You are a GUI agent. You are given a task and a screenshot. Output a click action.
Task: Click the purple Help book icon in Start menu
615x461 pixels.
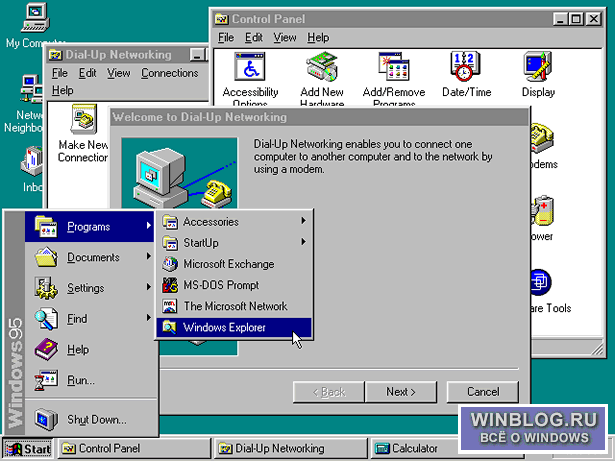click(x=46, y=349)
